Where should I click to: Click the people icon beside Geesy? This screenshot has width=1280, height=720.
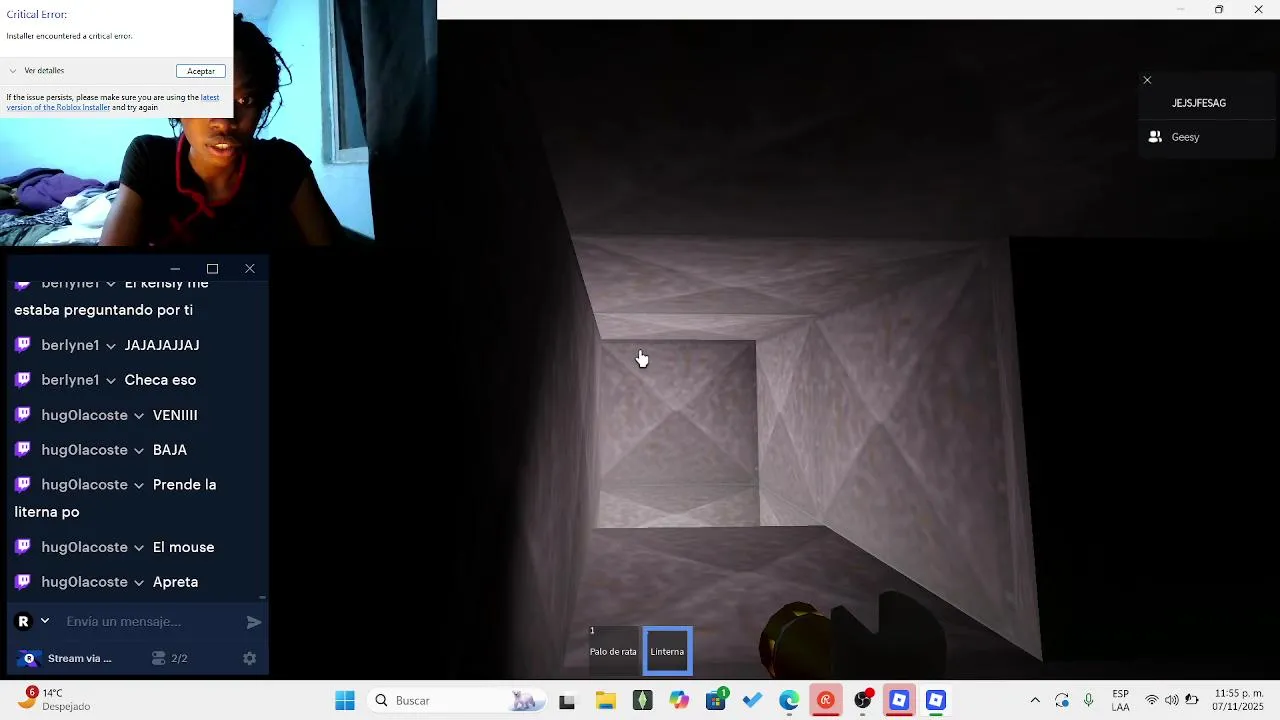tap(1155, 137)
